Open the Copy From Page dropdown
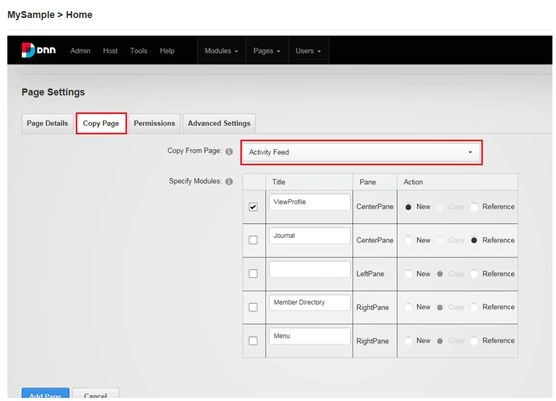Viewport: 556px width, 401px height. [x=362, y=152]
